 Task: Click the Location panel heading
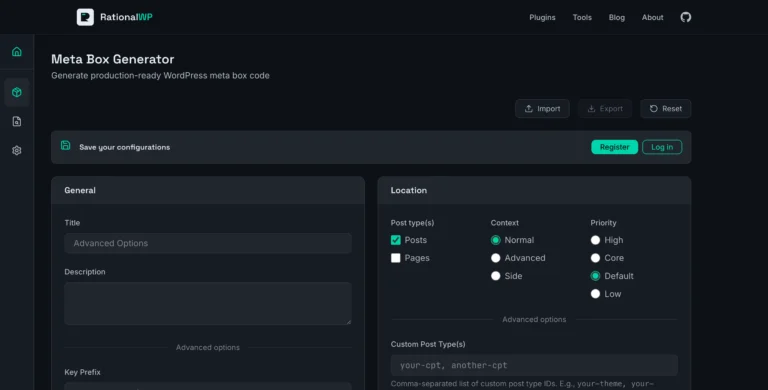click(408, 191)
